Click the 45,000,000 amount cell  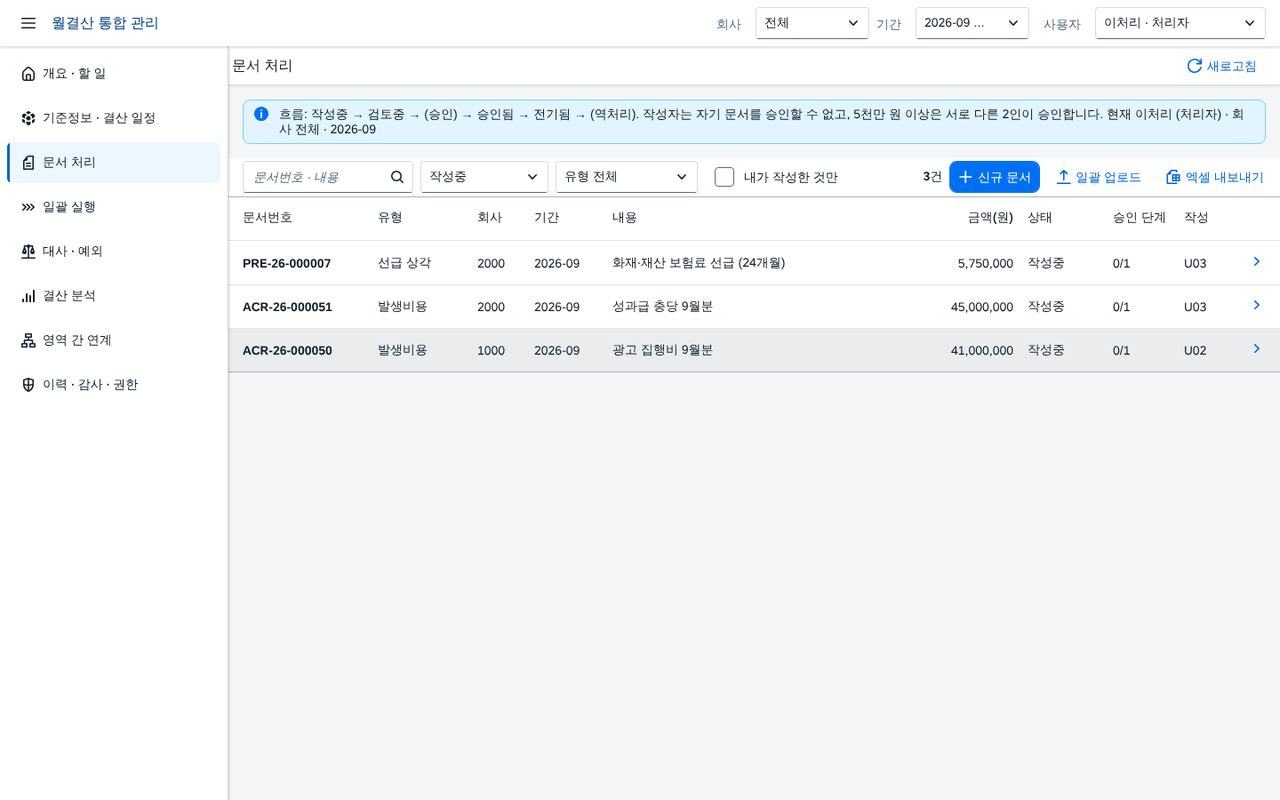[982, 307]
